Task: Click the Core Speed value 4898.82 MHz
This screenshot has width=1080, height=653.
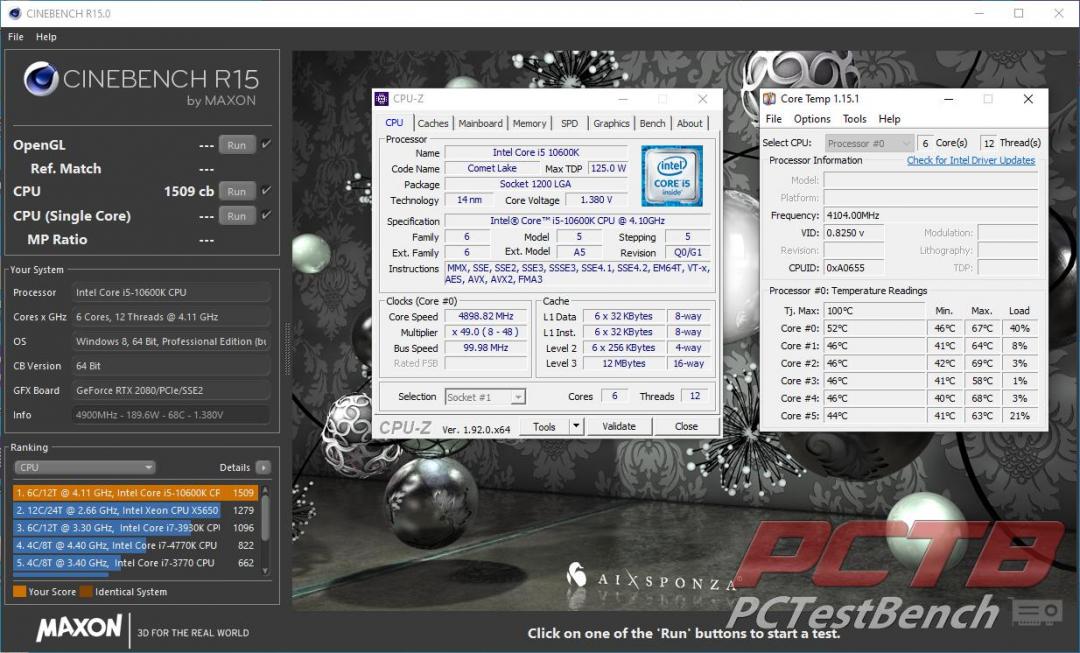Action: (486, 316)
